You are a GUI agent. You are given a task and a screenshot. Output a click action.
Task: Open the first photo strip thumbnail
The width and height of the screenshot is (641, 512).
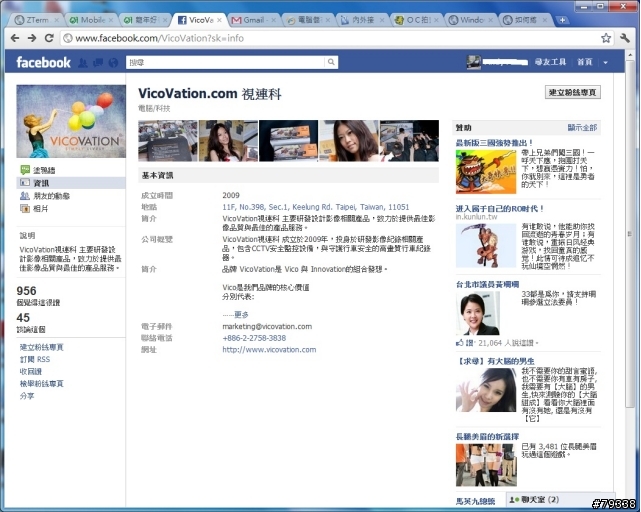click(168, 141)
